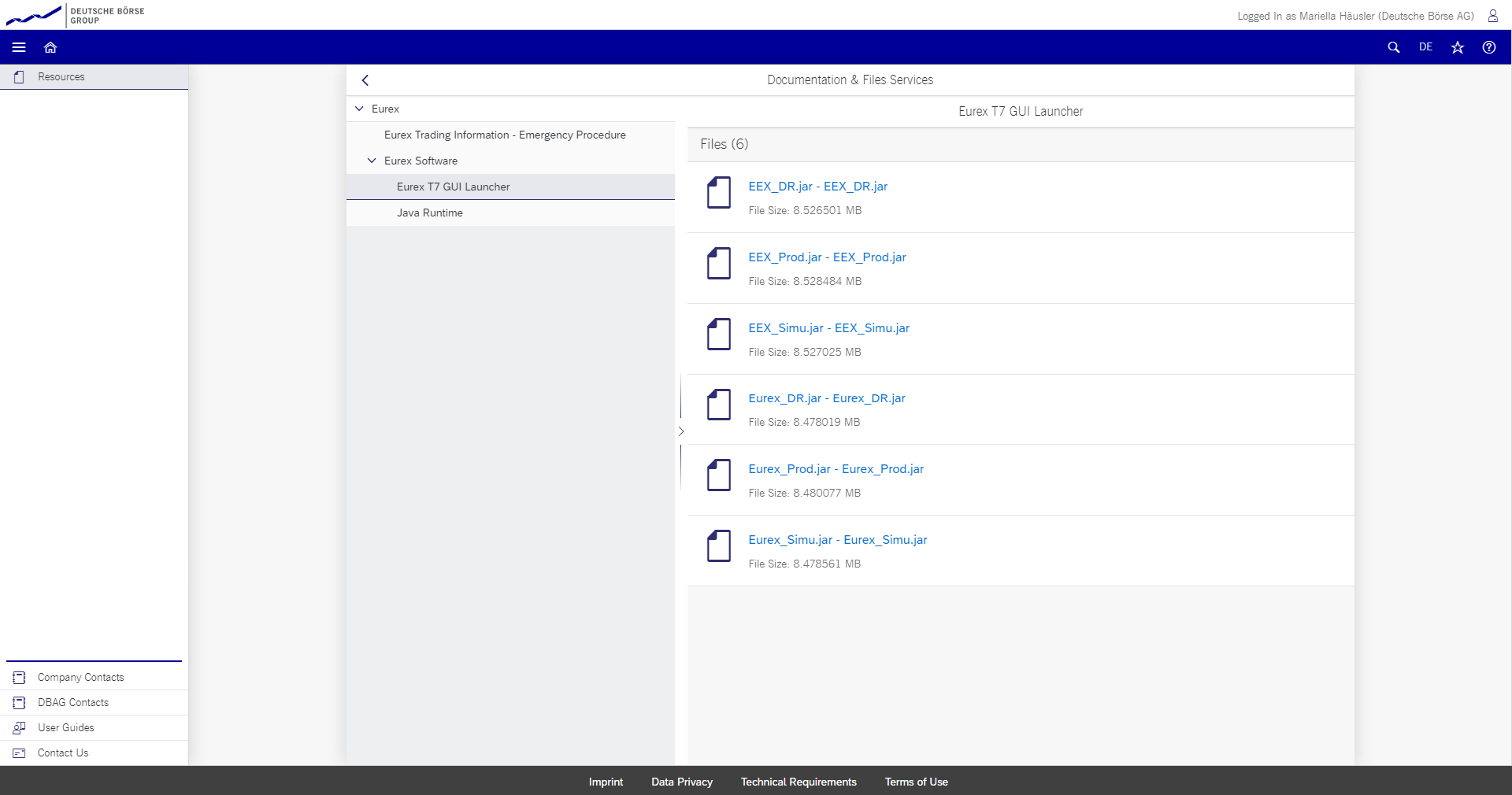This screenshot has height=795, width=1512.
Task: Download the Eurex_Prod.jar file link
Action: point(836,469)
